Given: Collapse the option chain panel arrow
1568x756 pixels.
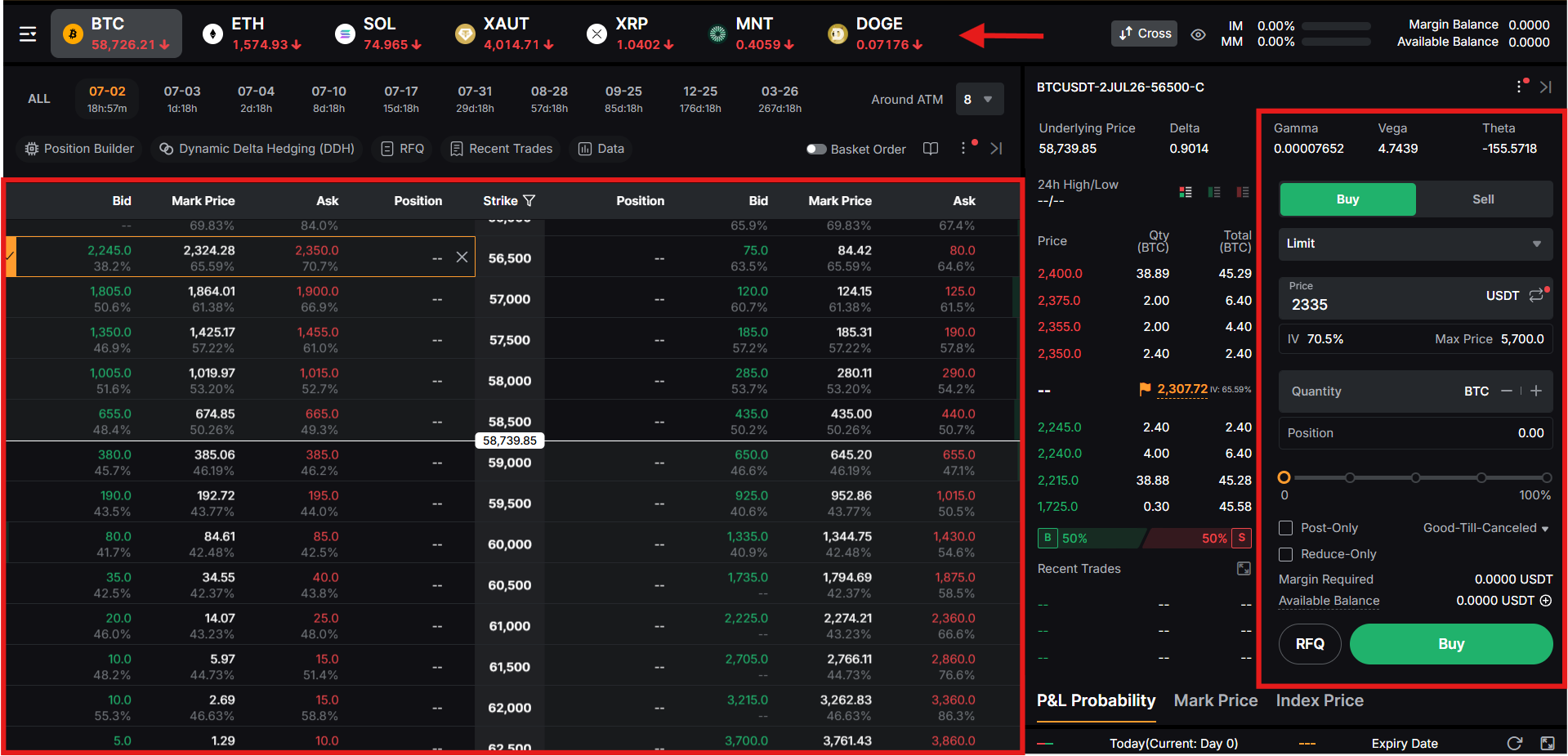Looking at the screenshot, I should coord(996,148).
